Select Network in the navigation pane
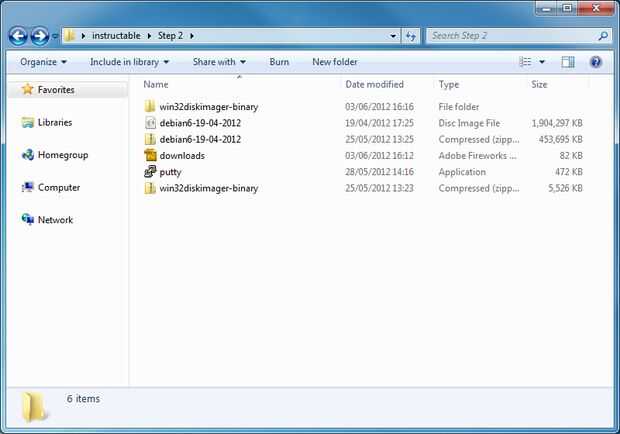Image resolution: width=620 pixels, height=434 pixels. click(x=55, y=220)
